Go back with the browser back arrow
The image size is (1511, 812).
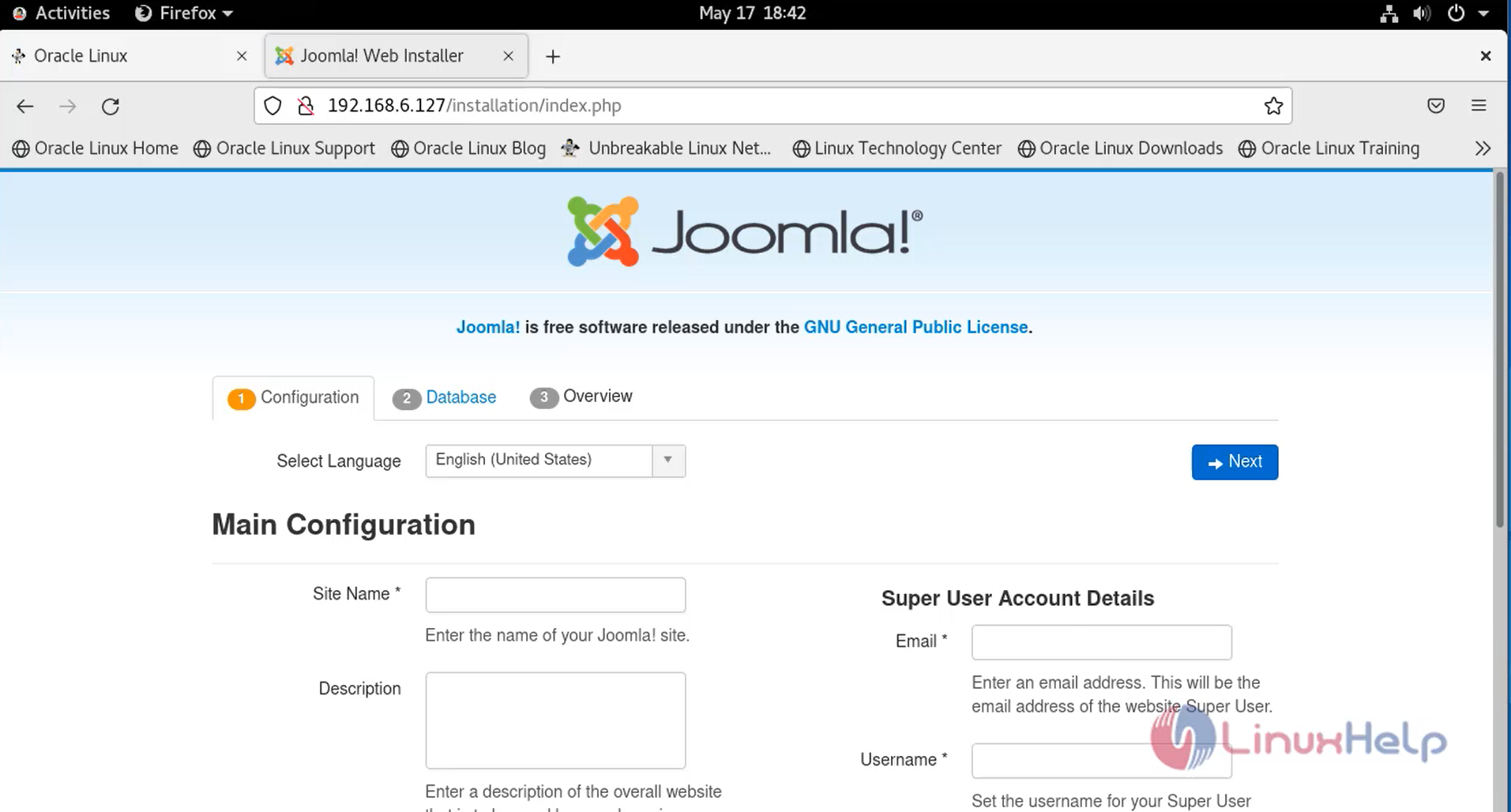point(25,106)
